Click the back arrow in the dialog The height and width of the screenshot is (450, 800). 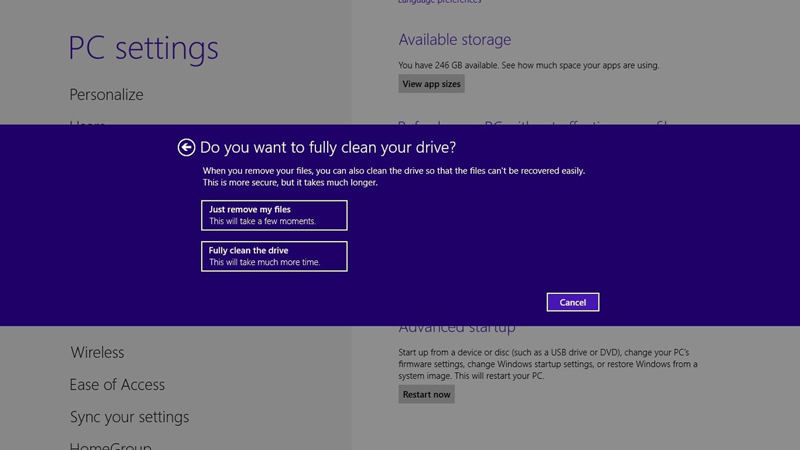click(186, 147)
